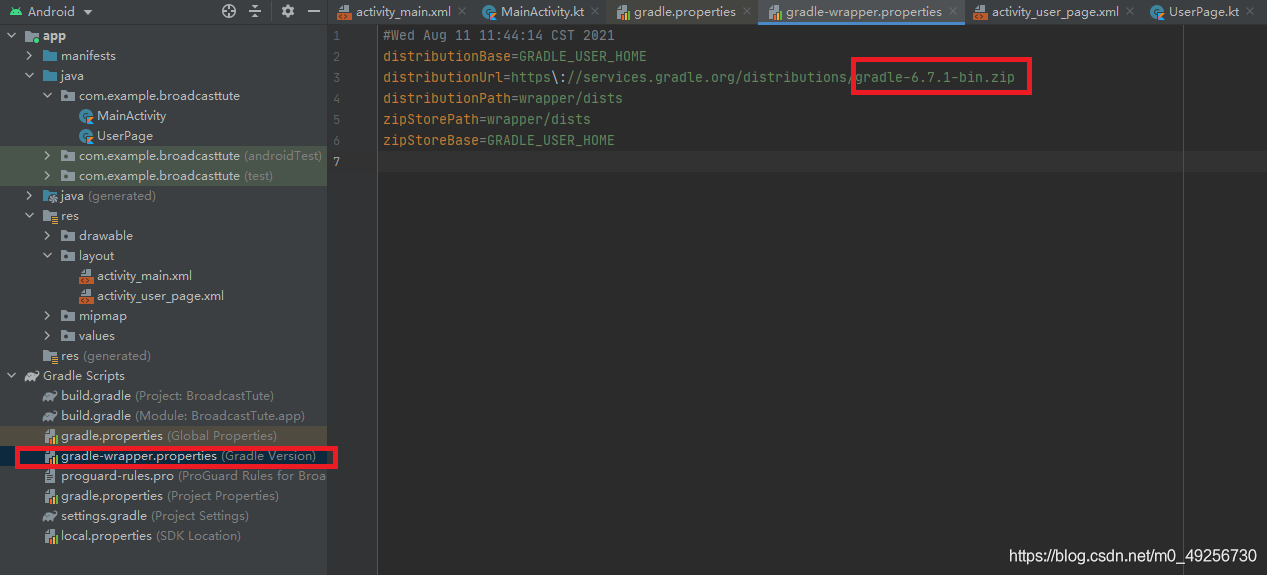Click the select opened file target icon
This screenshot has height=575, width=1267.
point(229,11)
